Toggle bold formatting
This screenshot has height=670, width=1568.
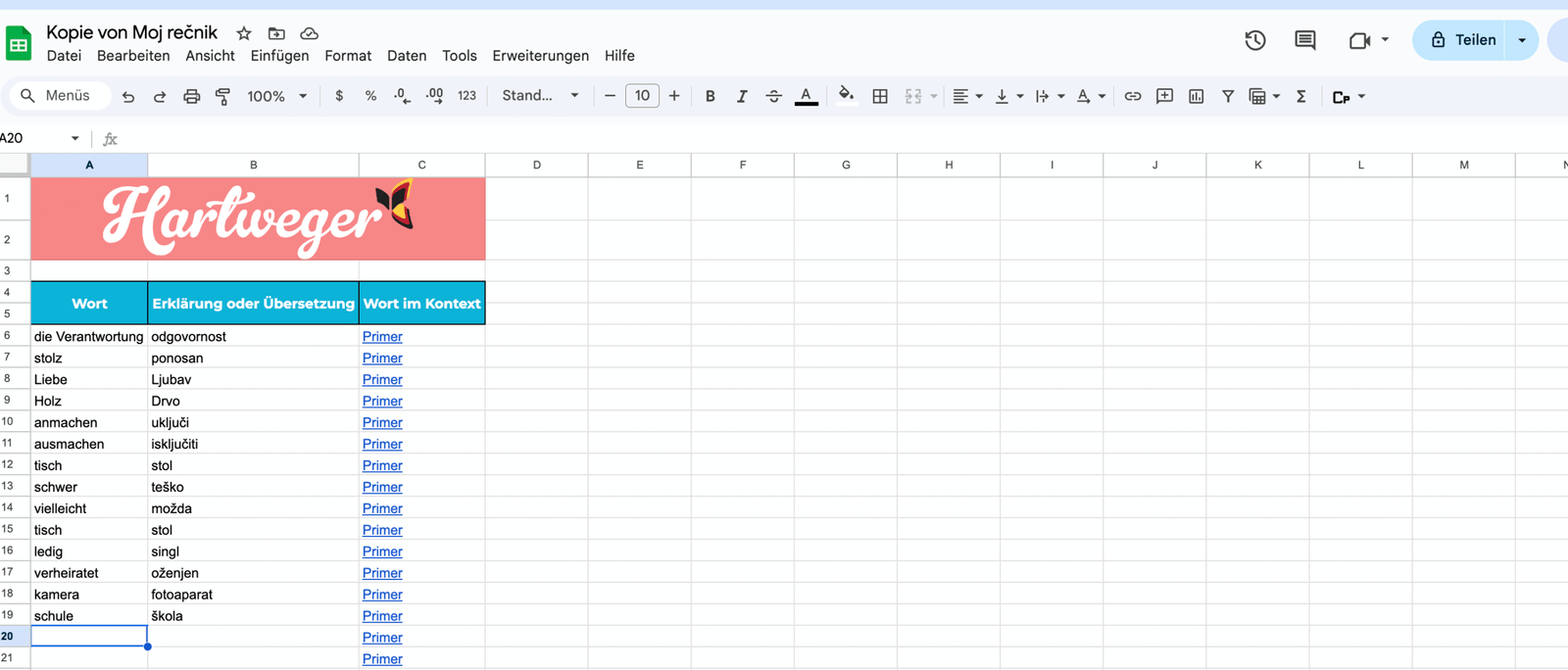pos(710,96)
